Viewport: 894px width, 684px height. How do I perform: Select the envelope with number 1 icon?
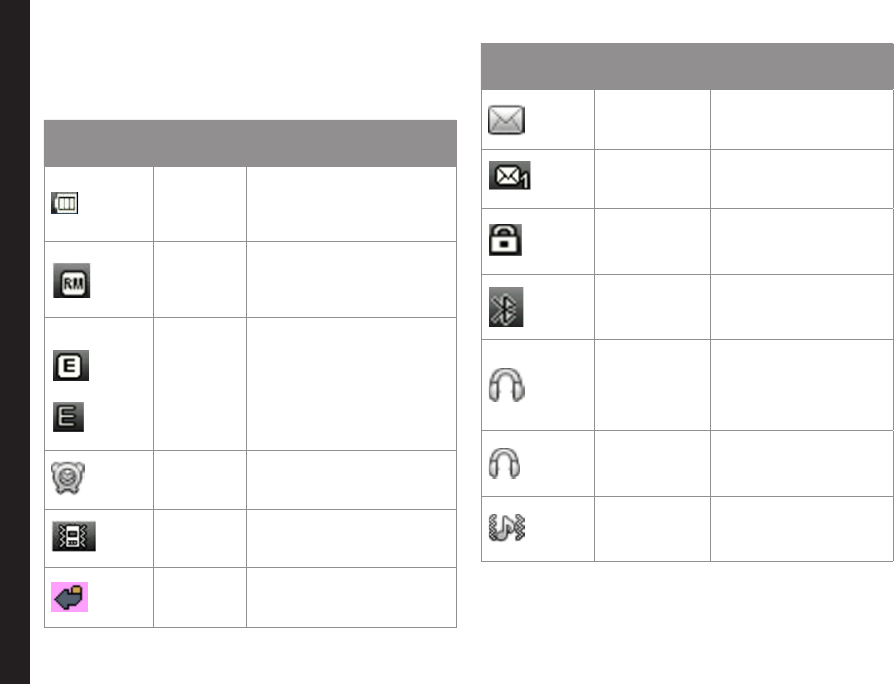click(x=510, y=176)
